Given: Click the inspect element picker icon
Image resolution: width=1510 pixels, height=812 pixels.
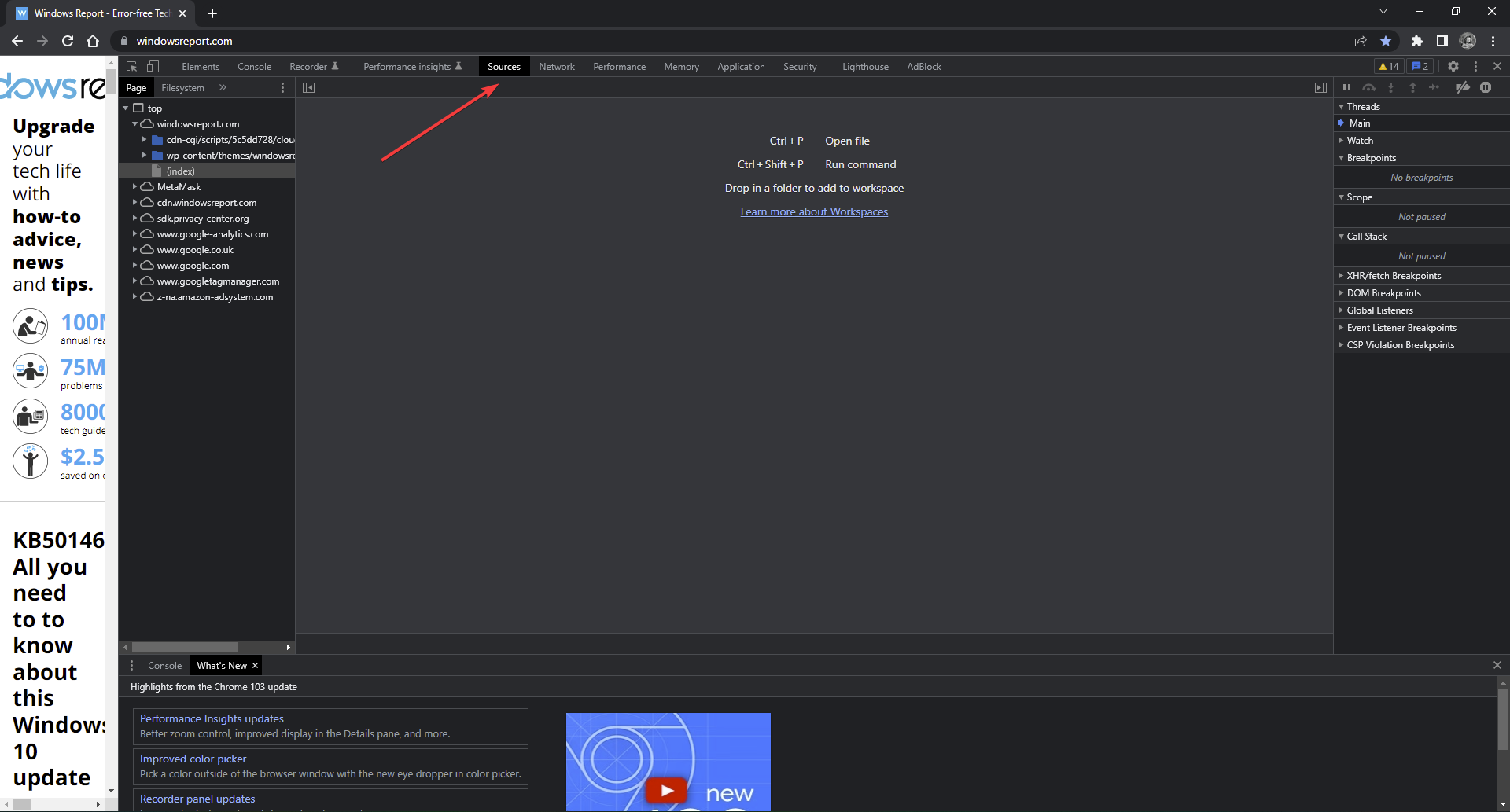Looking at the screenshot, I should (131, 67).
